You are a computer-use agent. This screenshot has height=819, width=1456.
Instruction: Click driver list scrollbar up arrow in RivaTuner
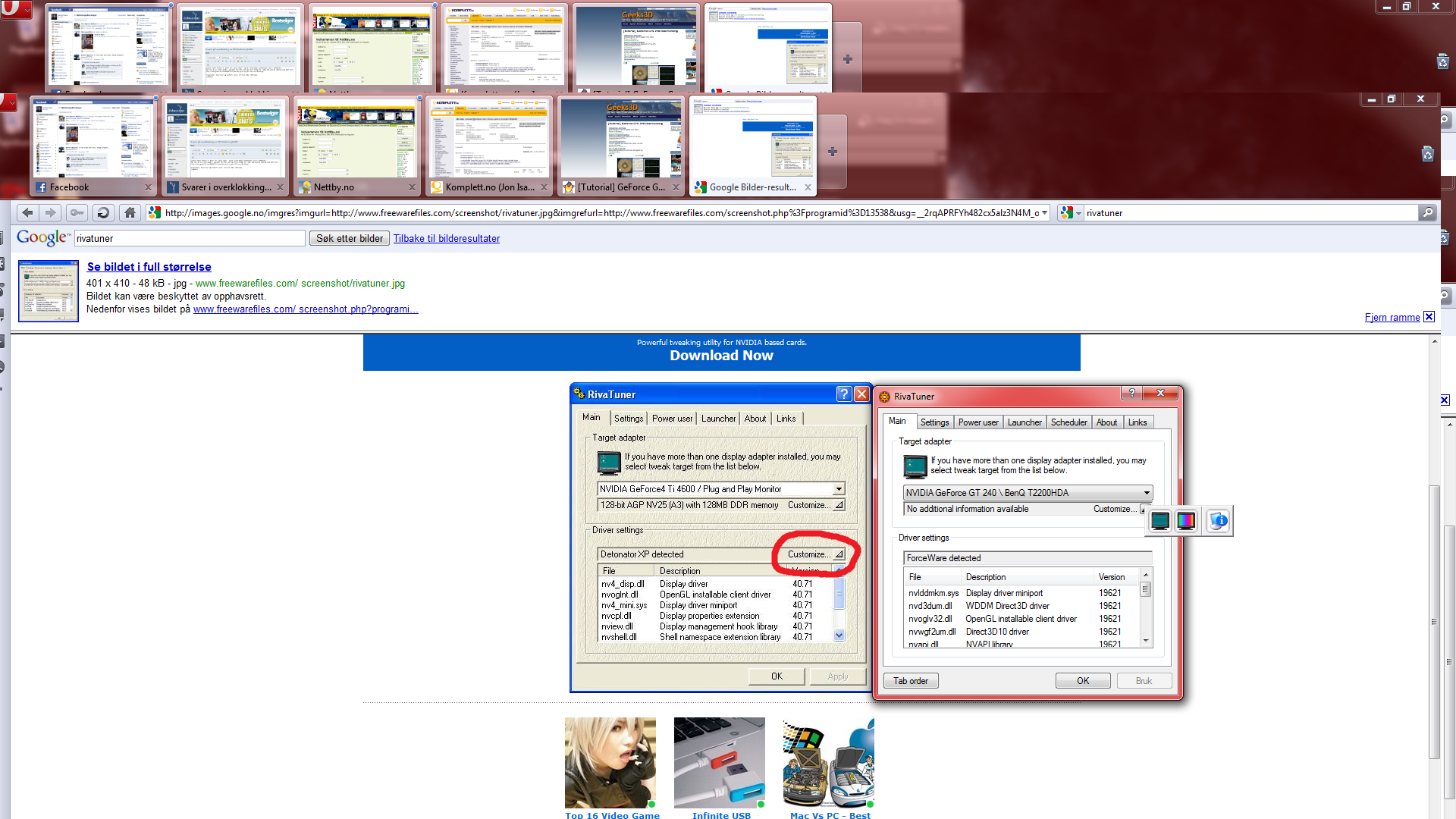1146,575
